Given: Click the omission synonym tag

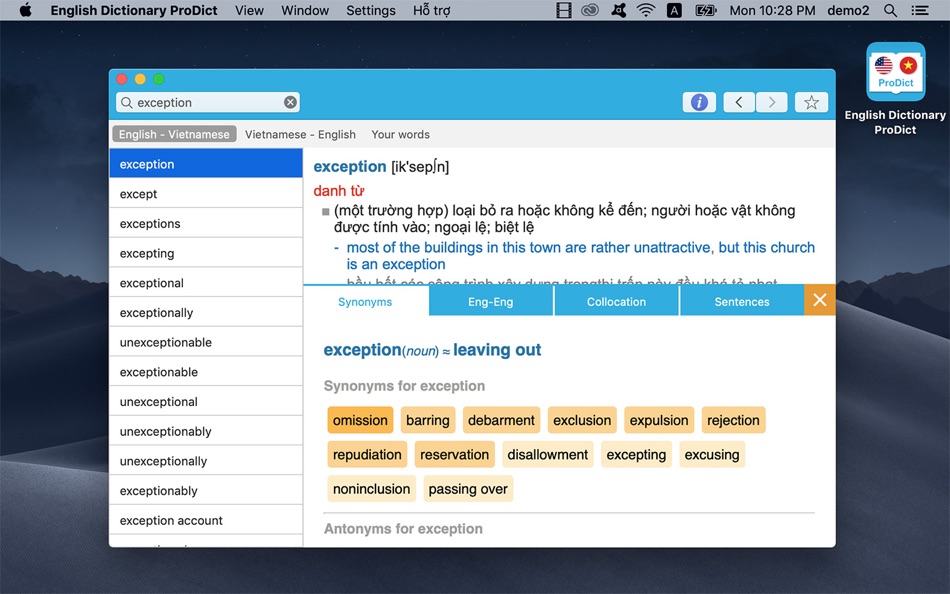Looking at the screenshot, I should click(x=360, y=420).
